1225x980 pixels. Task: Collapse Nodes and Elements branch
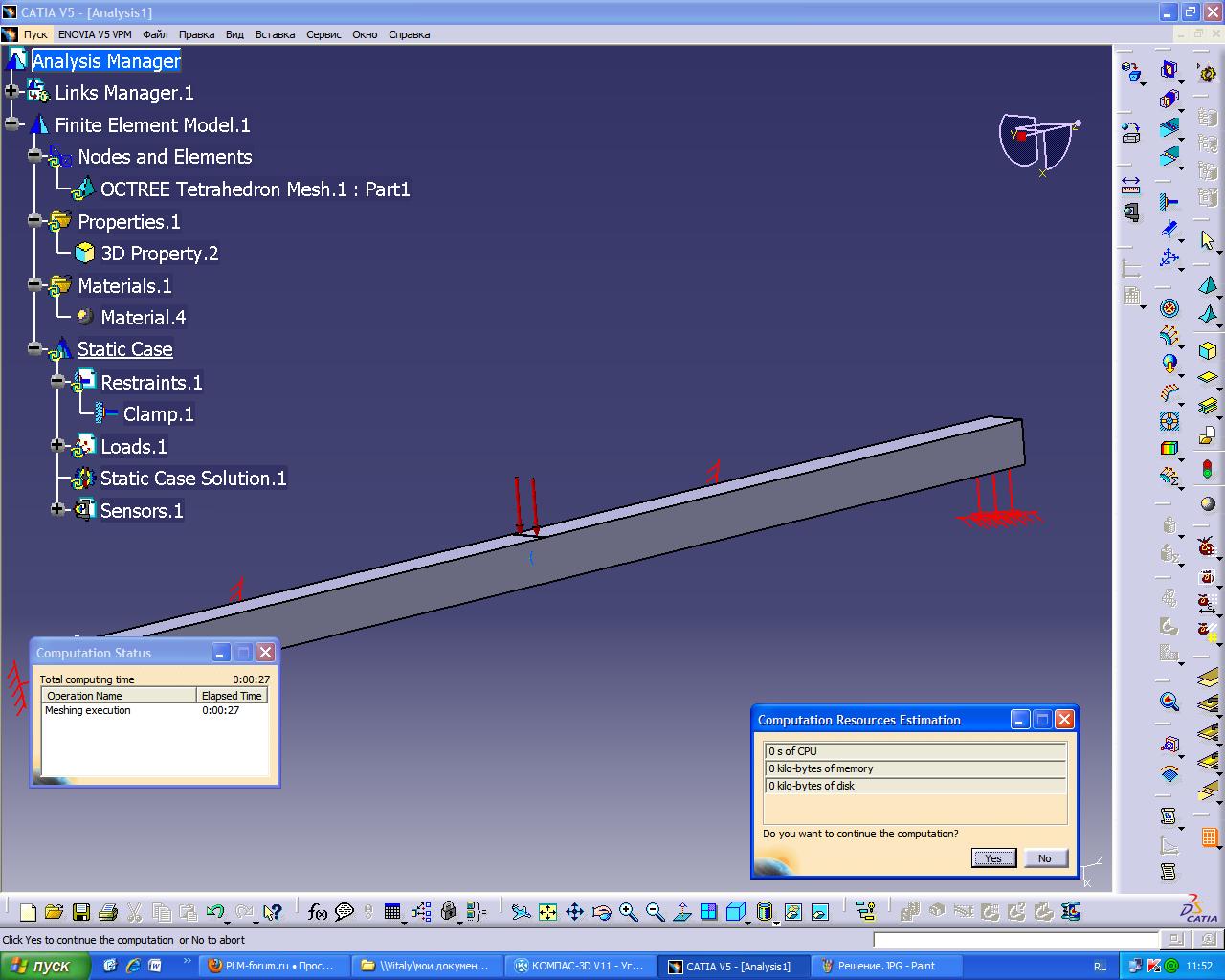(x=34, y=156)
